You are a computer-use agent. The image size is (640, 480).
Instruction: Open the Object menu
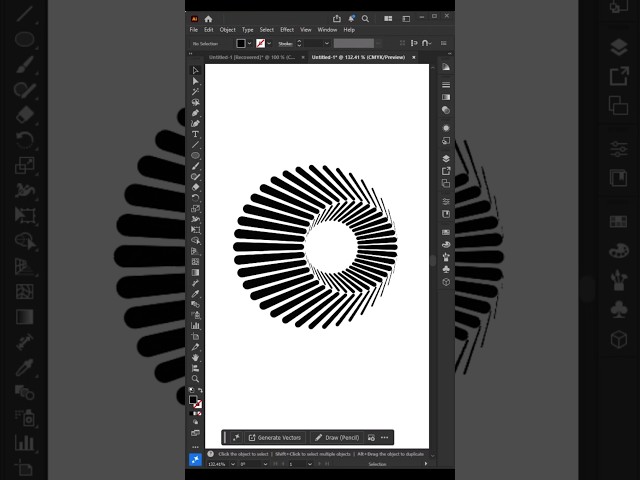(x=227, y=30)
